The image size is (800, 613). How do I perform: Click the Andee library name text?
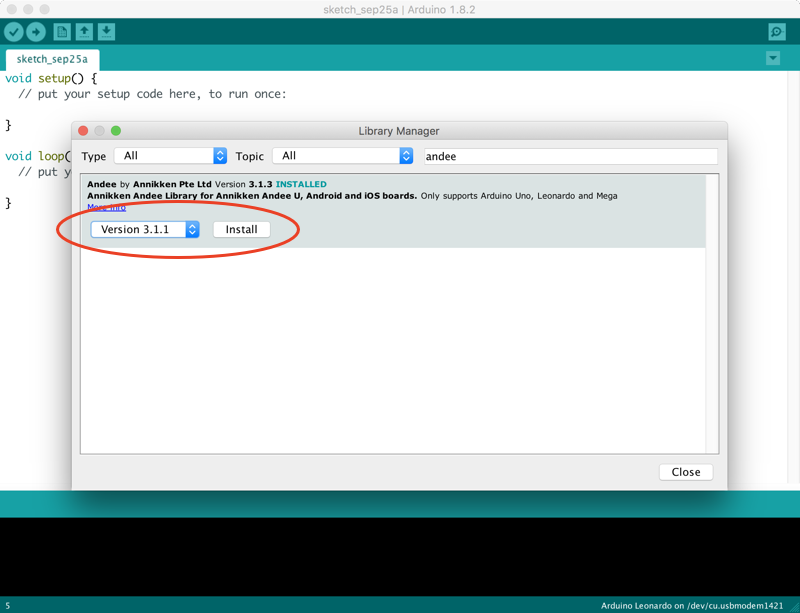(102, 184)
